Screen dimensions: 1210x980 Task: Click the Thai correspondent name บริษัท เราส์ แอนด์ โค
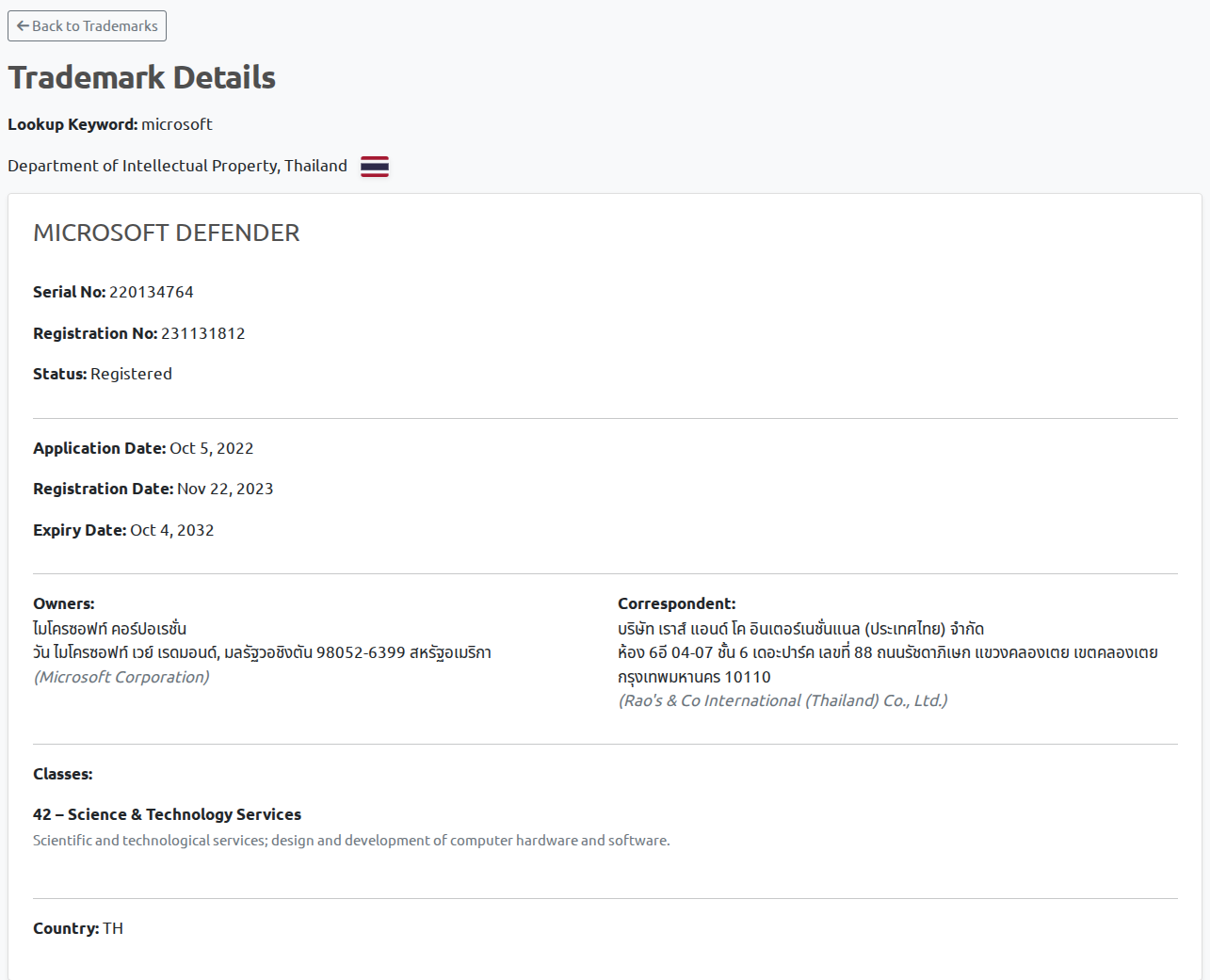coord(801,628)
